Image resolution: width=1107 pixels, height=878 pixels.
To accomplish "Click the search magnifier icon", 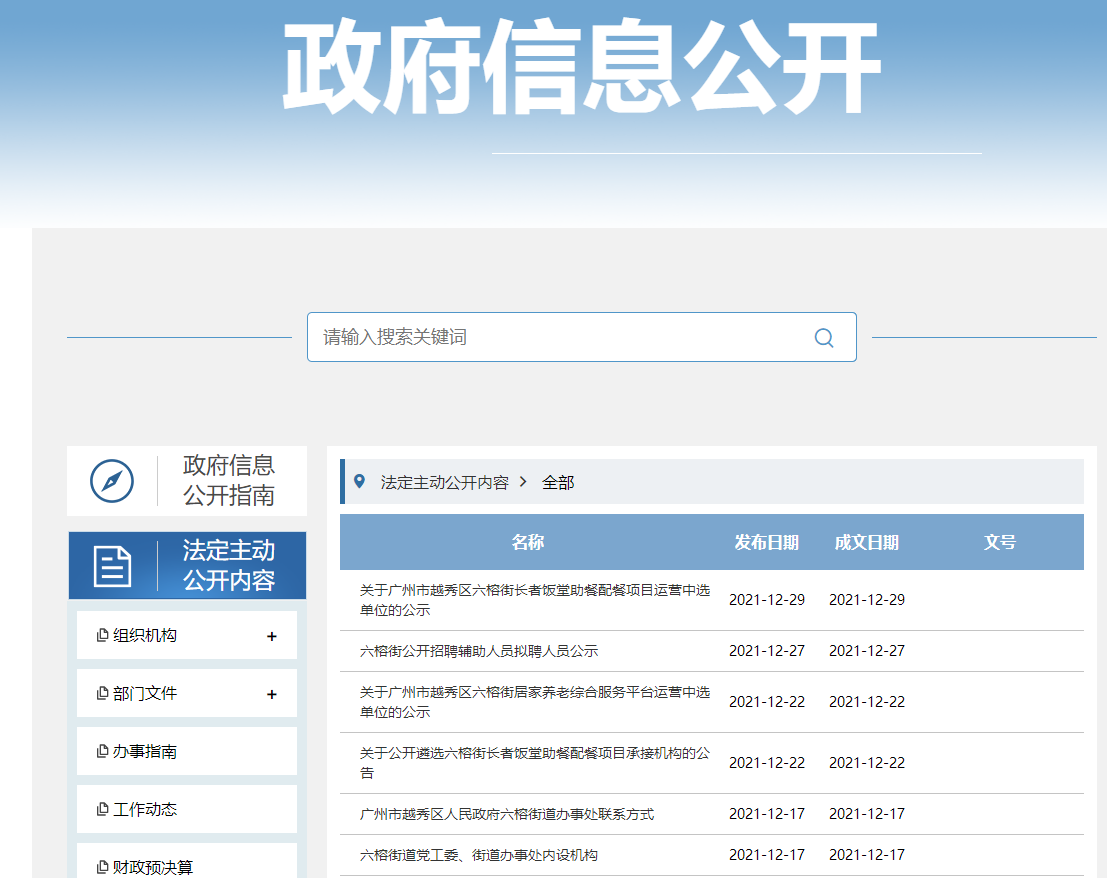I will (x=824, y=338).
